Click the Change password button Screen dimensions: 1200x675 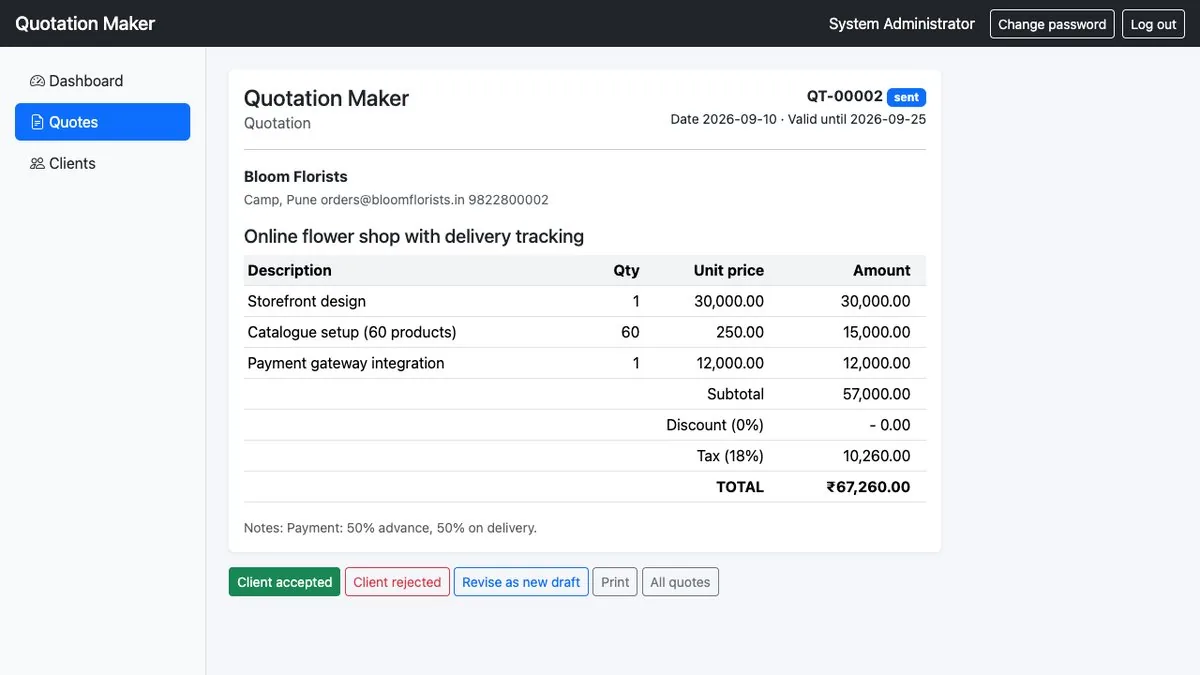pyautogui.click(x=1052, y=24)
